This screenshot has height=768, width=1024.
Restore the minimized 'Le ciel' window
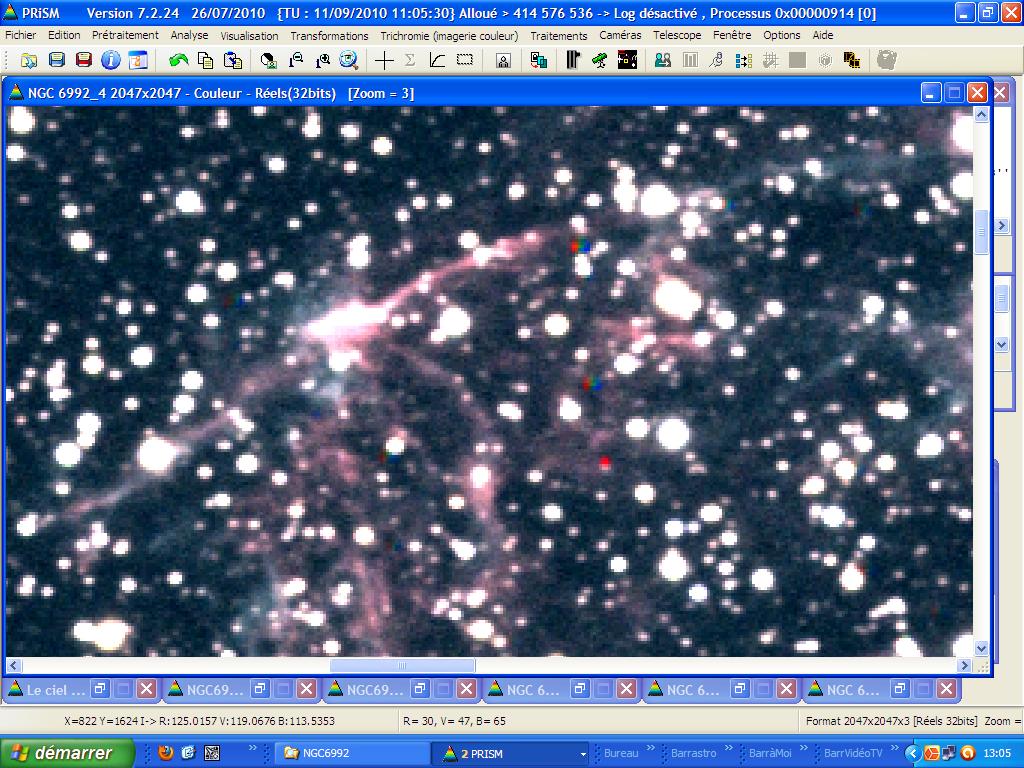100,689
